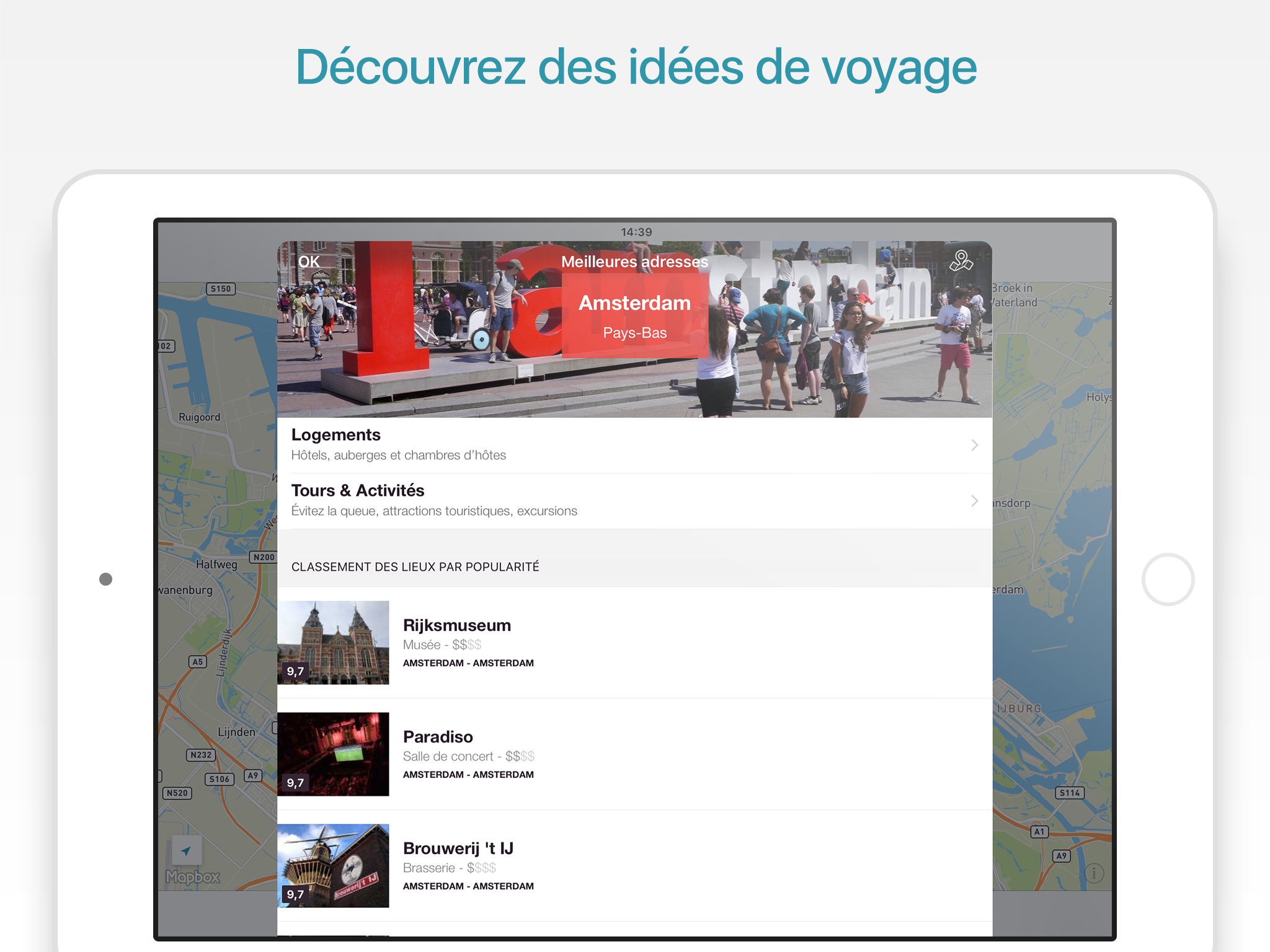
Task: Expand the Tours & Activités chevron
Action: 974,501
